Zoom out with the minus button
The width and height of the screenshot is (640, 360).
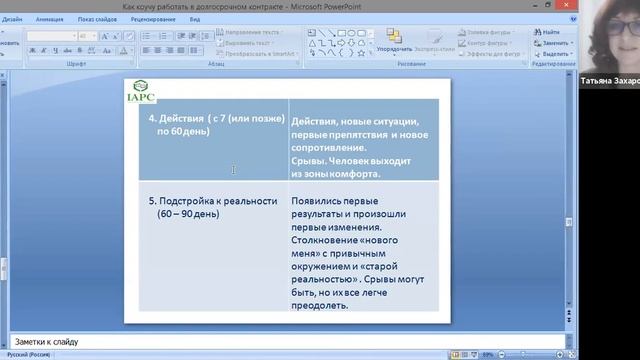pos(502,355)
